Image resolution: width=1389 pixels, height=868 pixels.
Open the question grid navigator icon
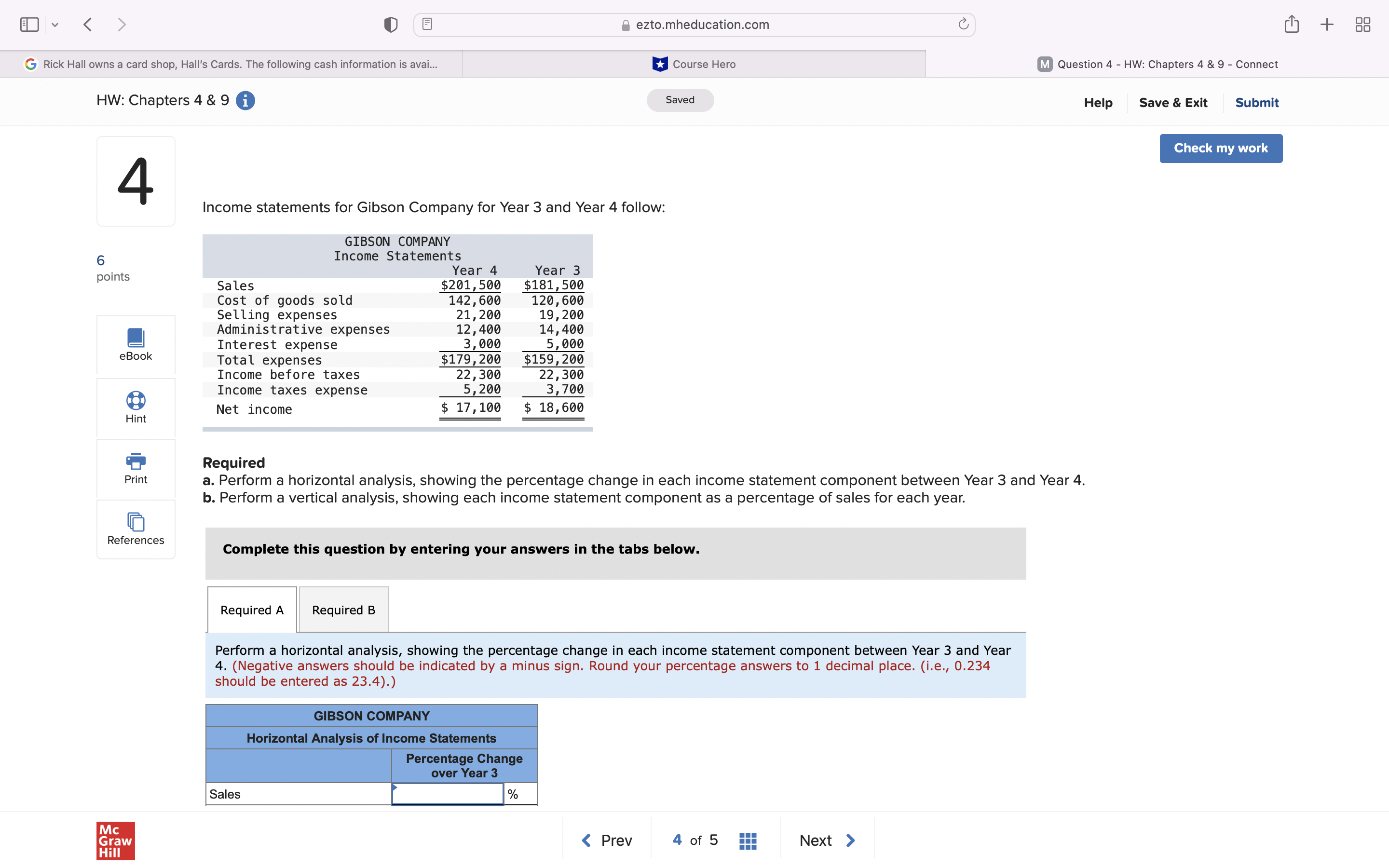[x=747, y=841]
